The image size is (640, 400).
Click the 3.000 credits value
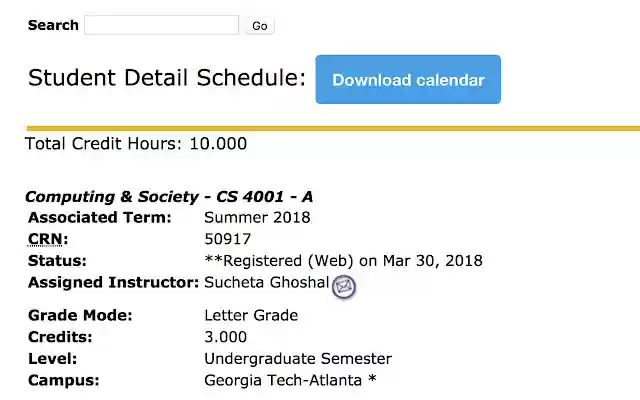point(225,337)
